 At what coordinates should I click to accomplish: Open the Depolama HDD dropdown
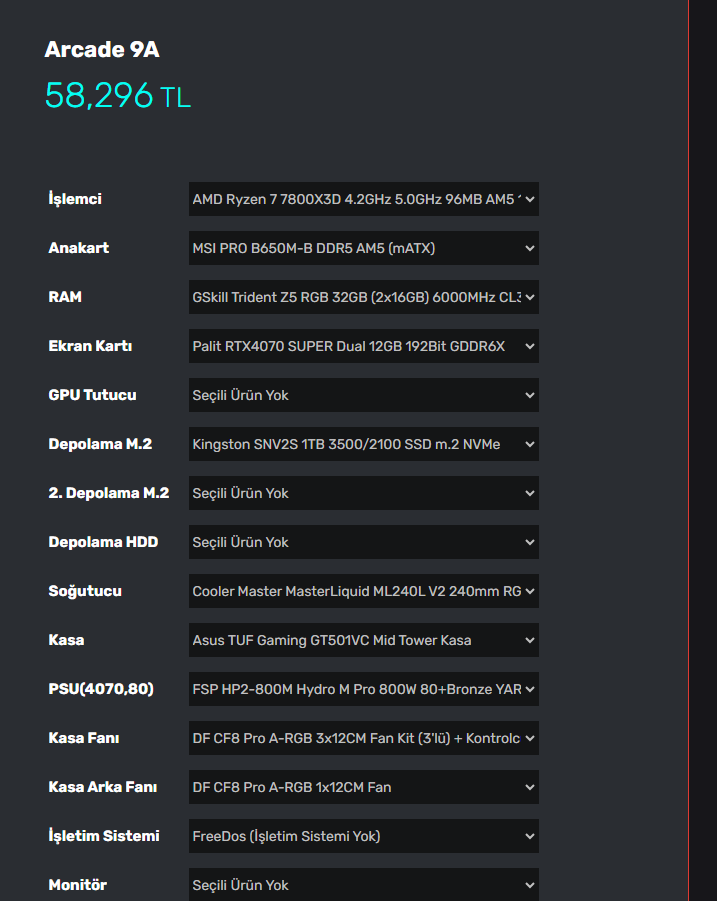[x=364, y=542]
